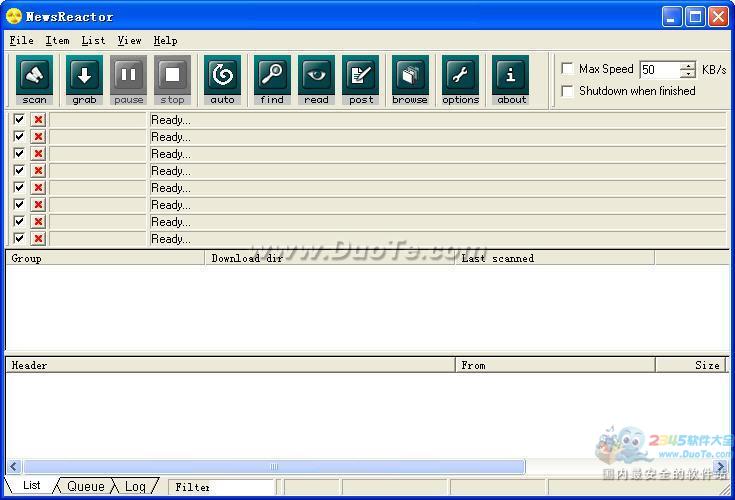
Task: Click the stop toolbar icon
Action: 172,80
